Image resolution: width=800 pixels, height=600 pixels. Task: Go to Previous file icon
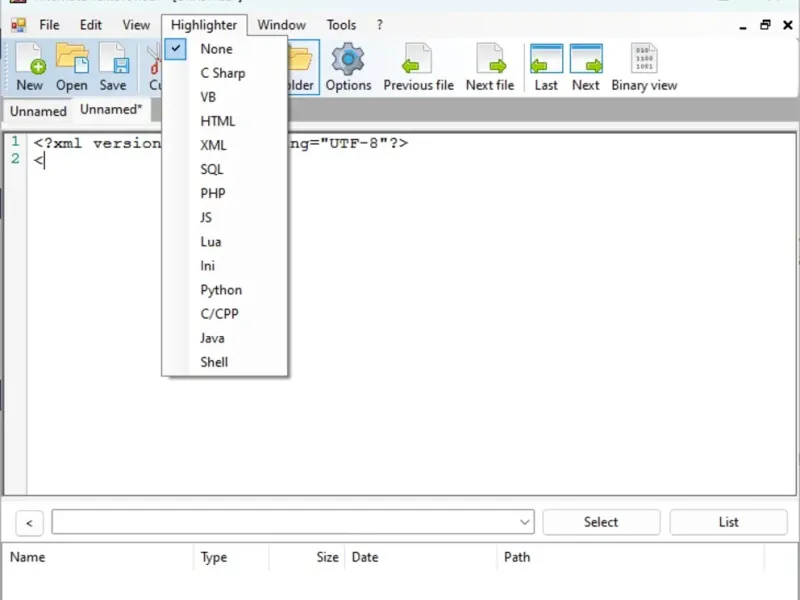(x=418, y=67)
